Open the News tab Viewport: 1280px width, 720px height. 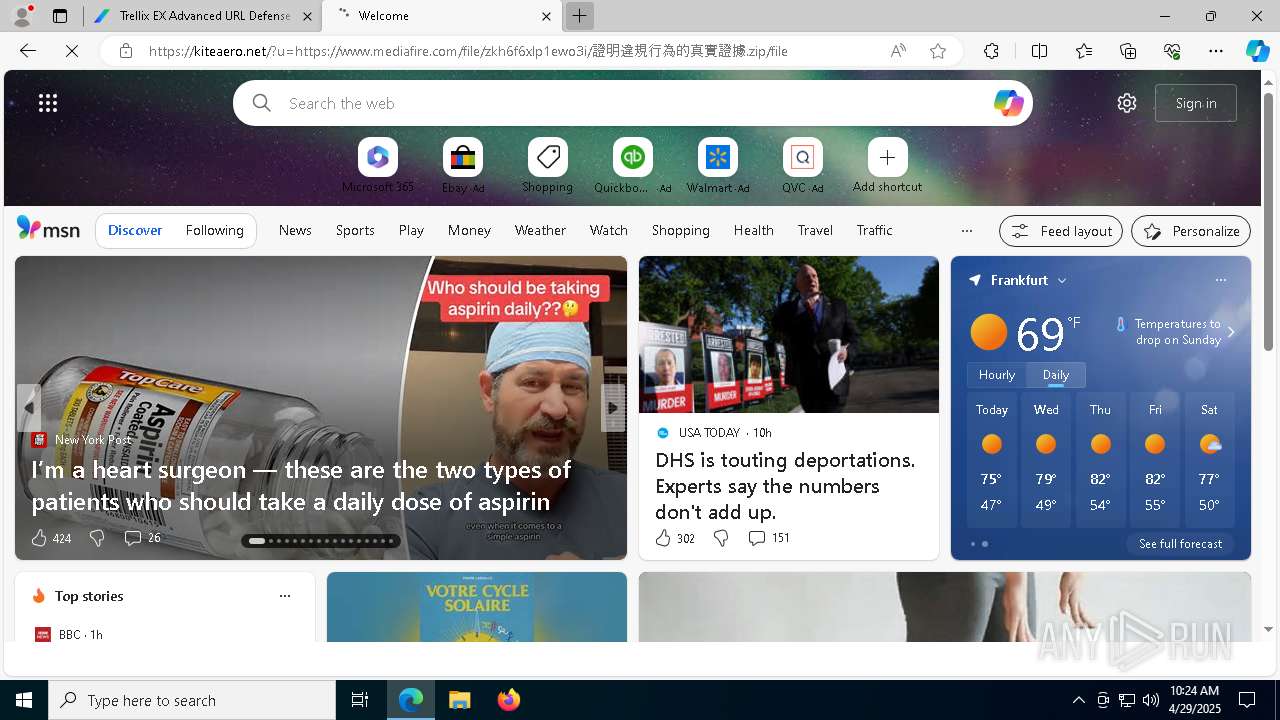click(x=295, y=230)
